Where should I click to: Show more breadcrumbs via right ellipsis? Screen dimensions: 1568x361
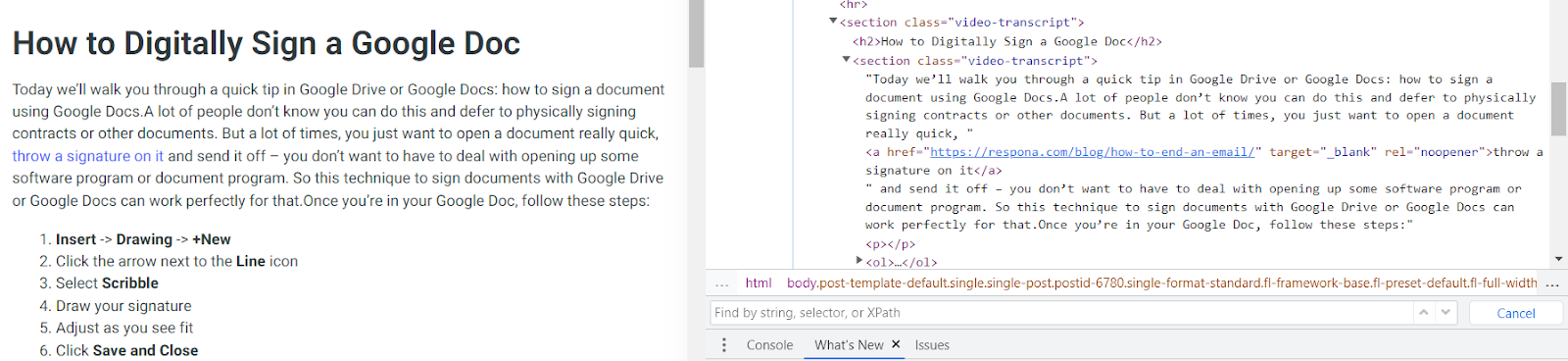(1552, 284)
